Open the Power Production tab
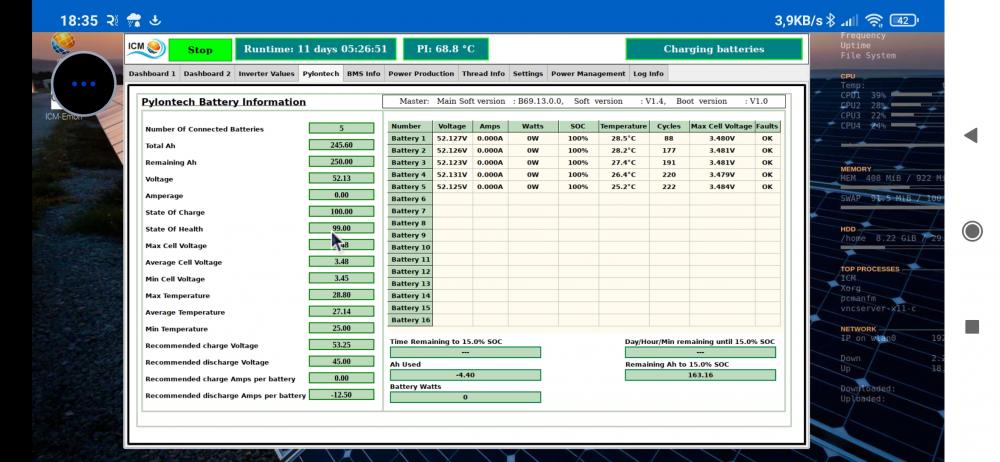The height and width of the screenshot is (462, 1000). 421,73
